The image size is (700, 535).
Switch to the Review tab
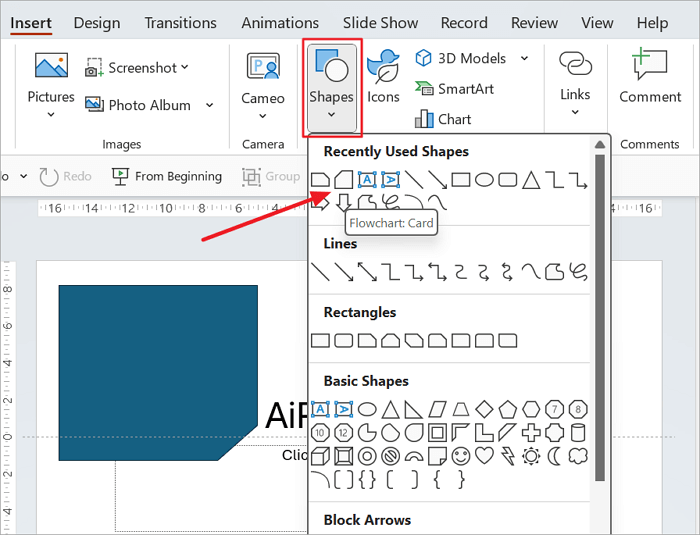click(x=534, y=23)
